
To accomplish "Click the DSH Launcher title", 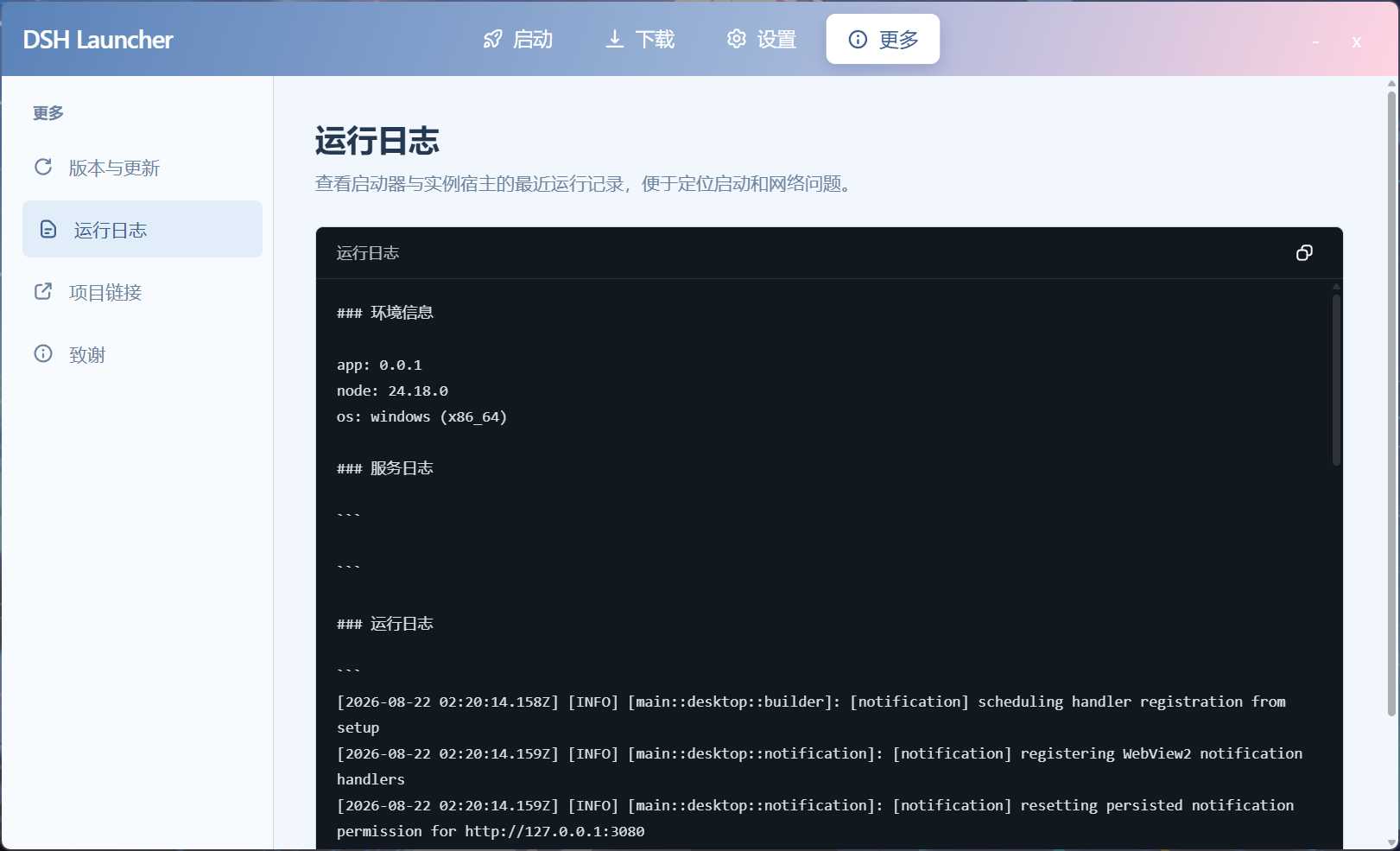I will [x=98, y=40].
